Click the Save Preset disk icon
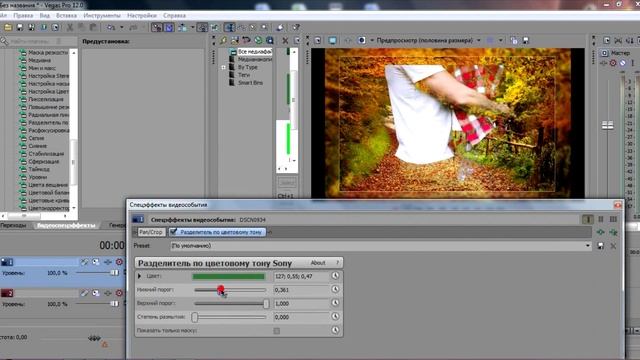This screenshot has width=640, height=360. click(x=600, y=246)
